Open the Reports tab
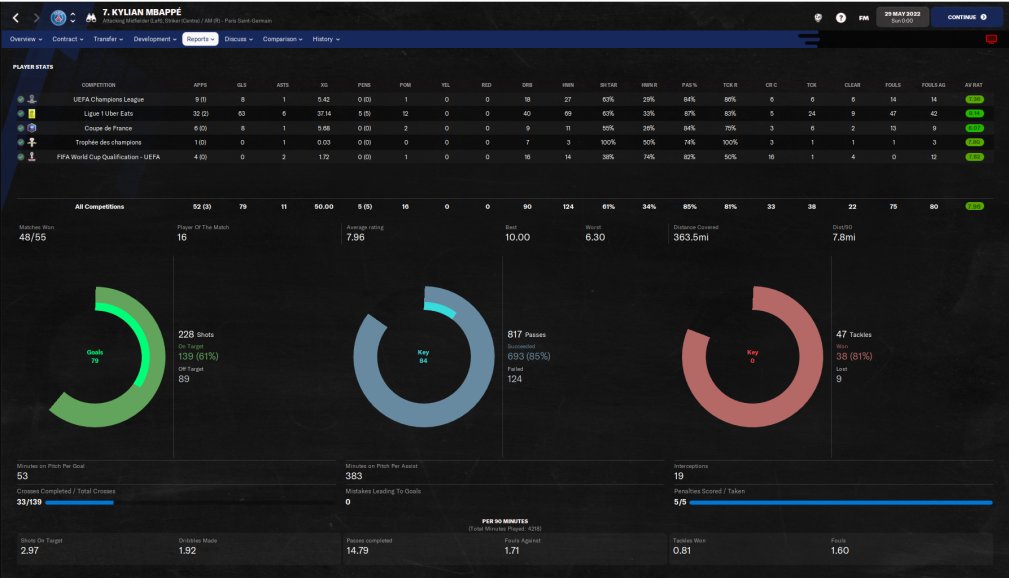This screenshot has width=1009, height=578. point(200,39)
